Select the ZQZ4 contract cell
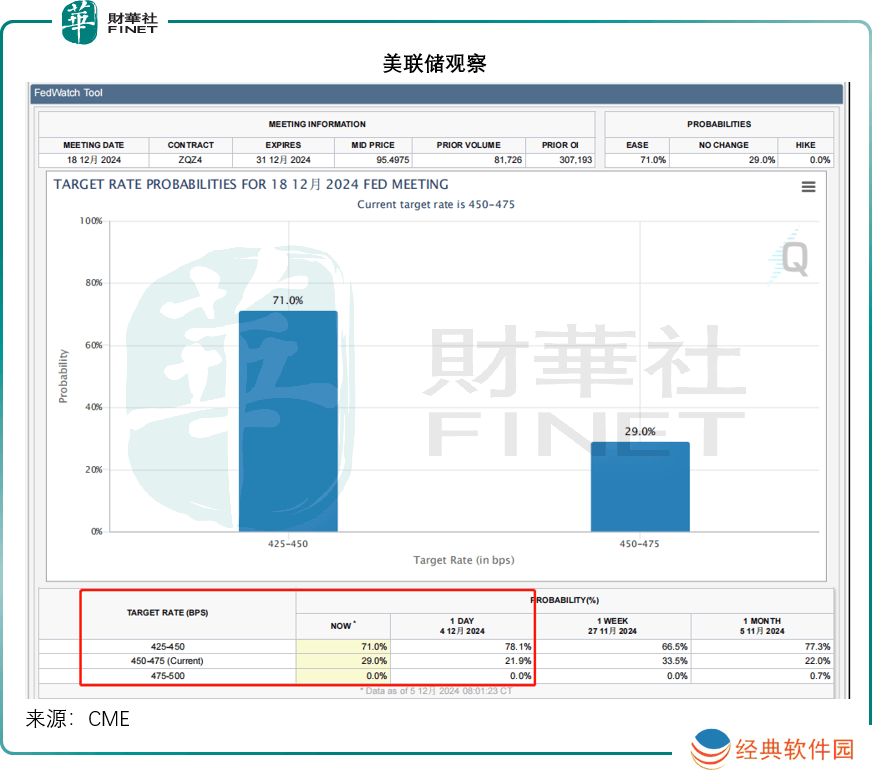This screenshot has width=872, height=775. [x=190, y=160]
